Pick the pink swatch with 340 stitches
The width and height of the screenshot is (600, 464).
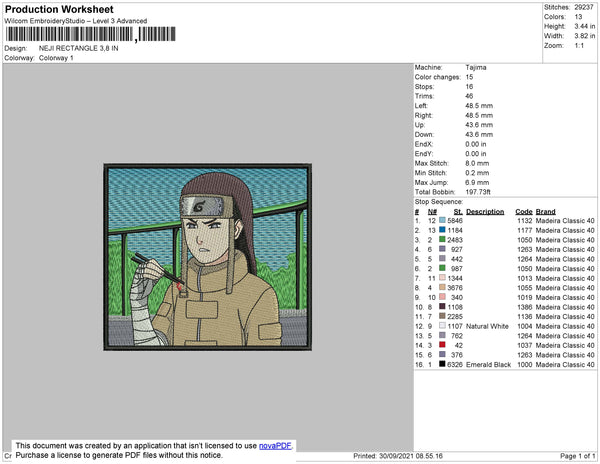(442, 297)
